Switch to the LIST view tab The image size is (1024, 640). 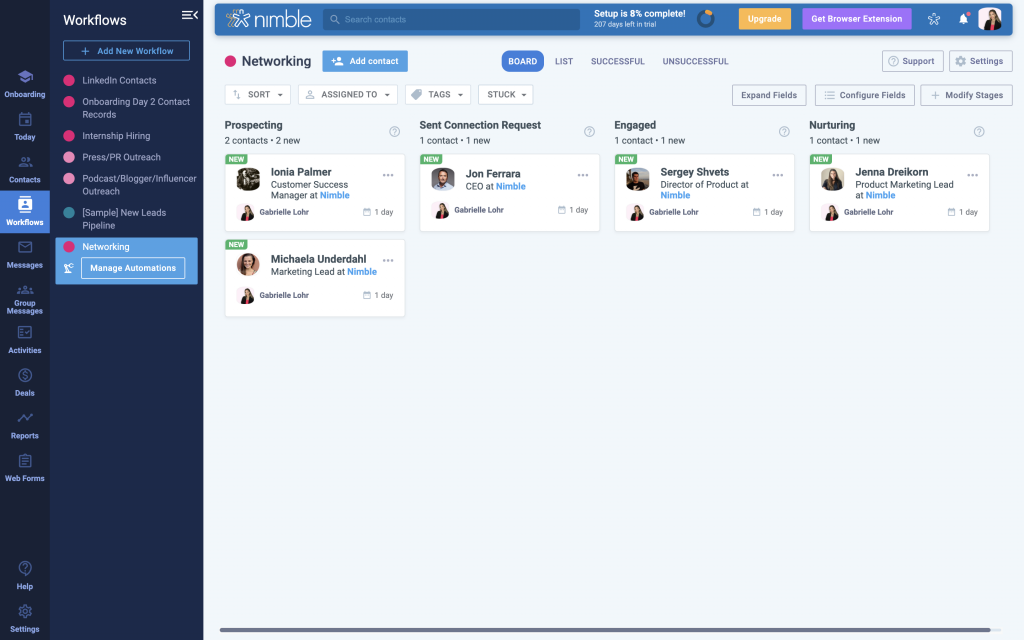pos(563,61)
